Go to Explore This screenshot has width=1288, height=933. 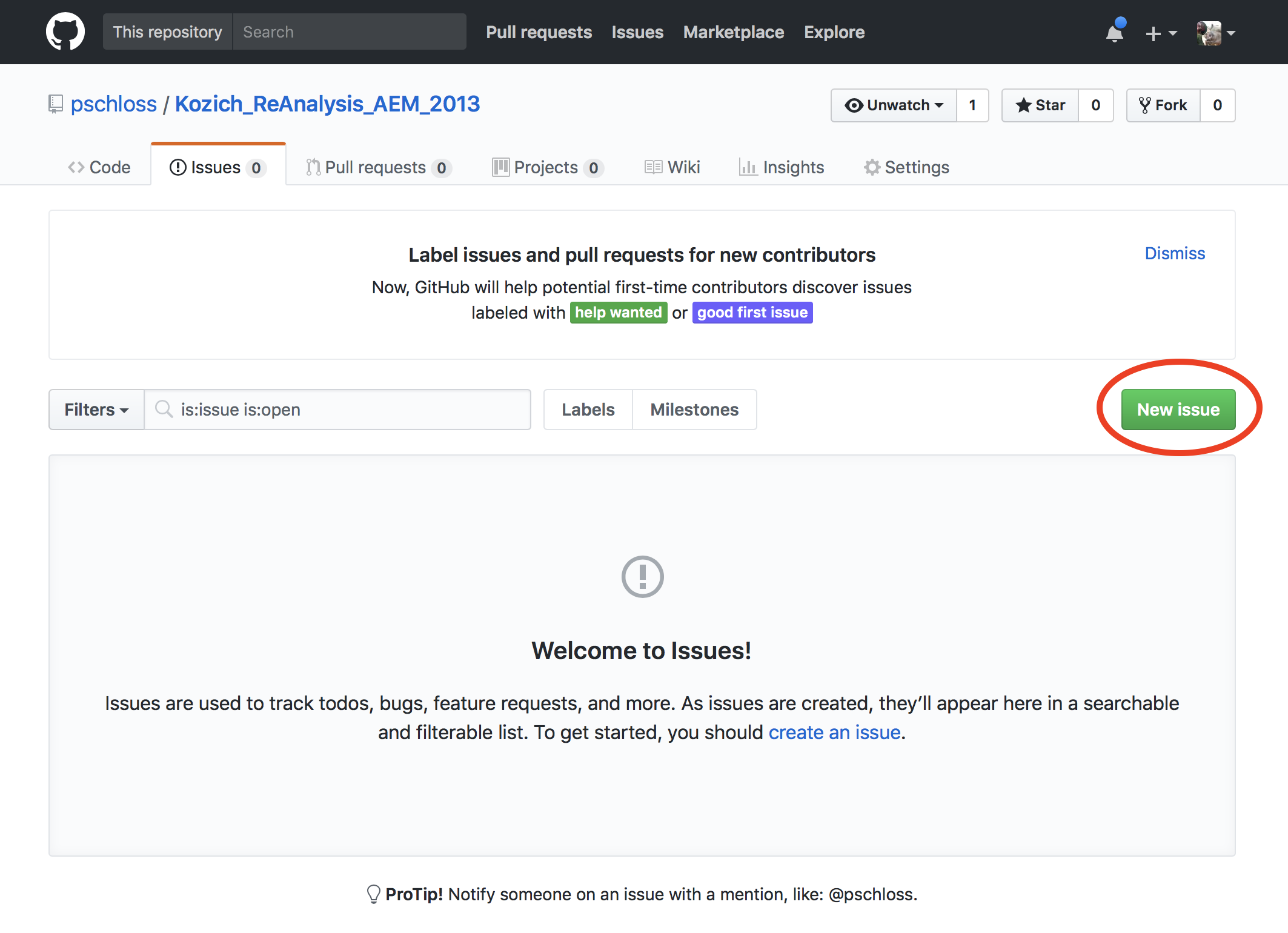[834, 32]
